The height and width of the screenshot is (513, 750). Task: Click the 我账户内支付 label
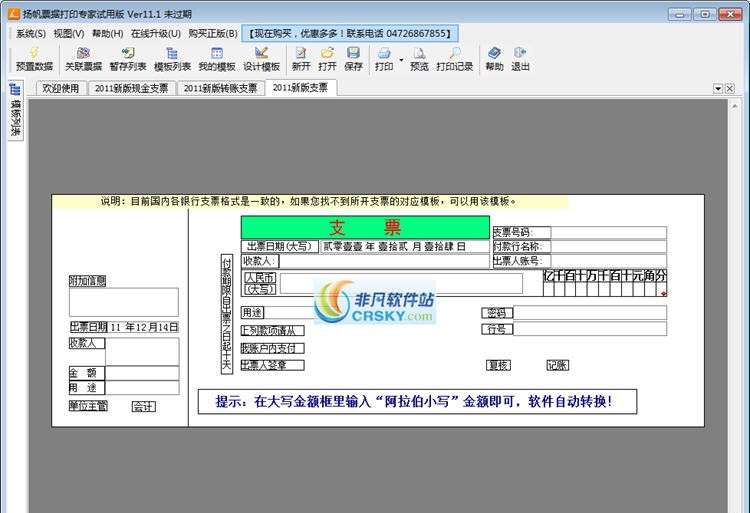coord(272,349)
